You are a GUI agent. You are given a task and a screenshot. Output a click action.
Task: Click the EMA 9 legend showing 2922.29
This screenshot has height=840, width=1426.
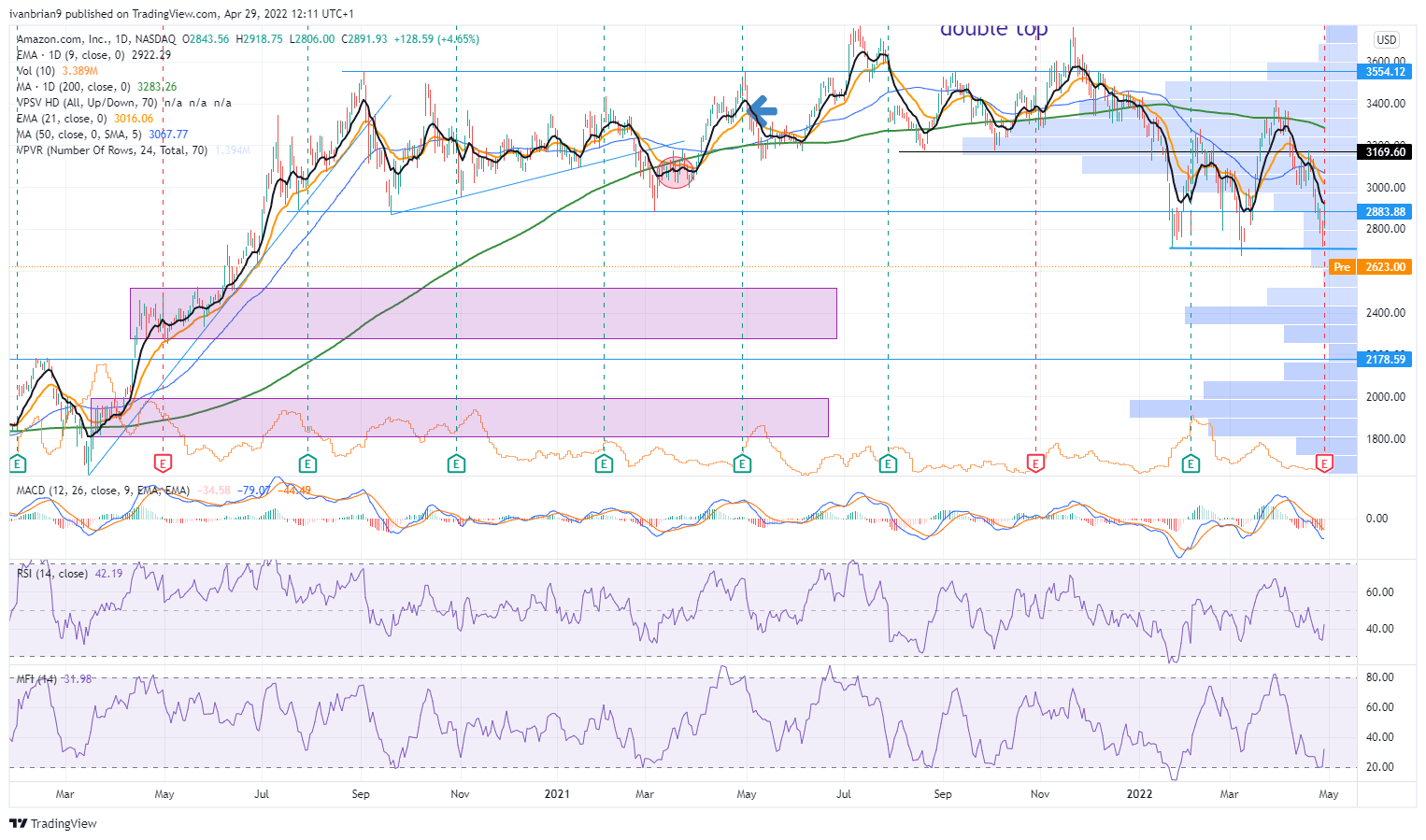pos(93,55)
